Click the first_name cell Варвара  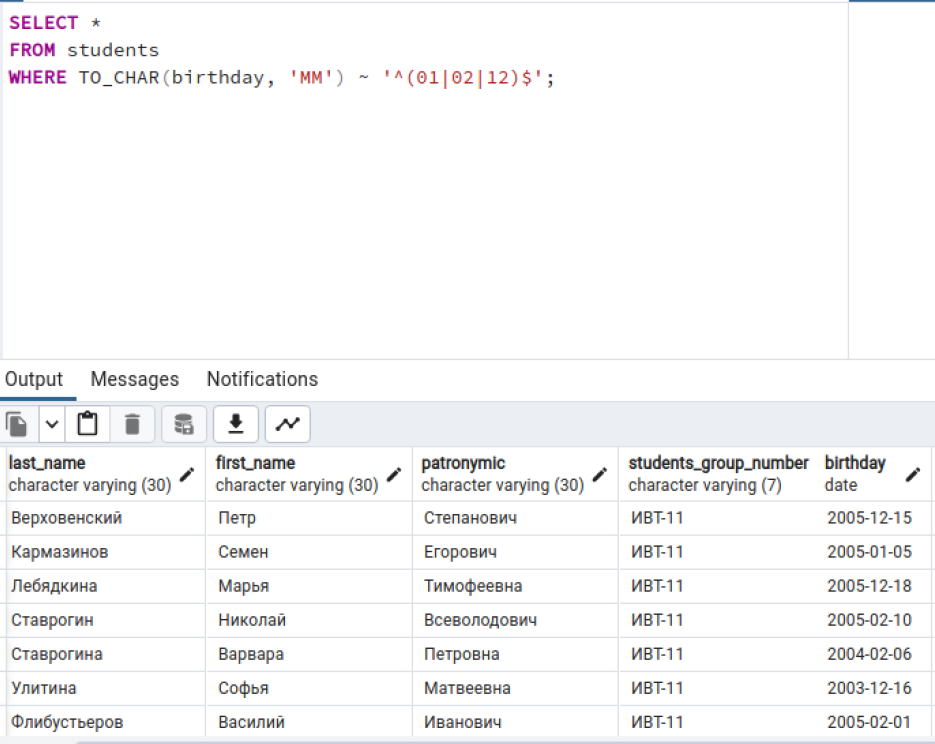[309, 654]
